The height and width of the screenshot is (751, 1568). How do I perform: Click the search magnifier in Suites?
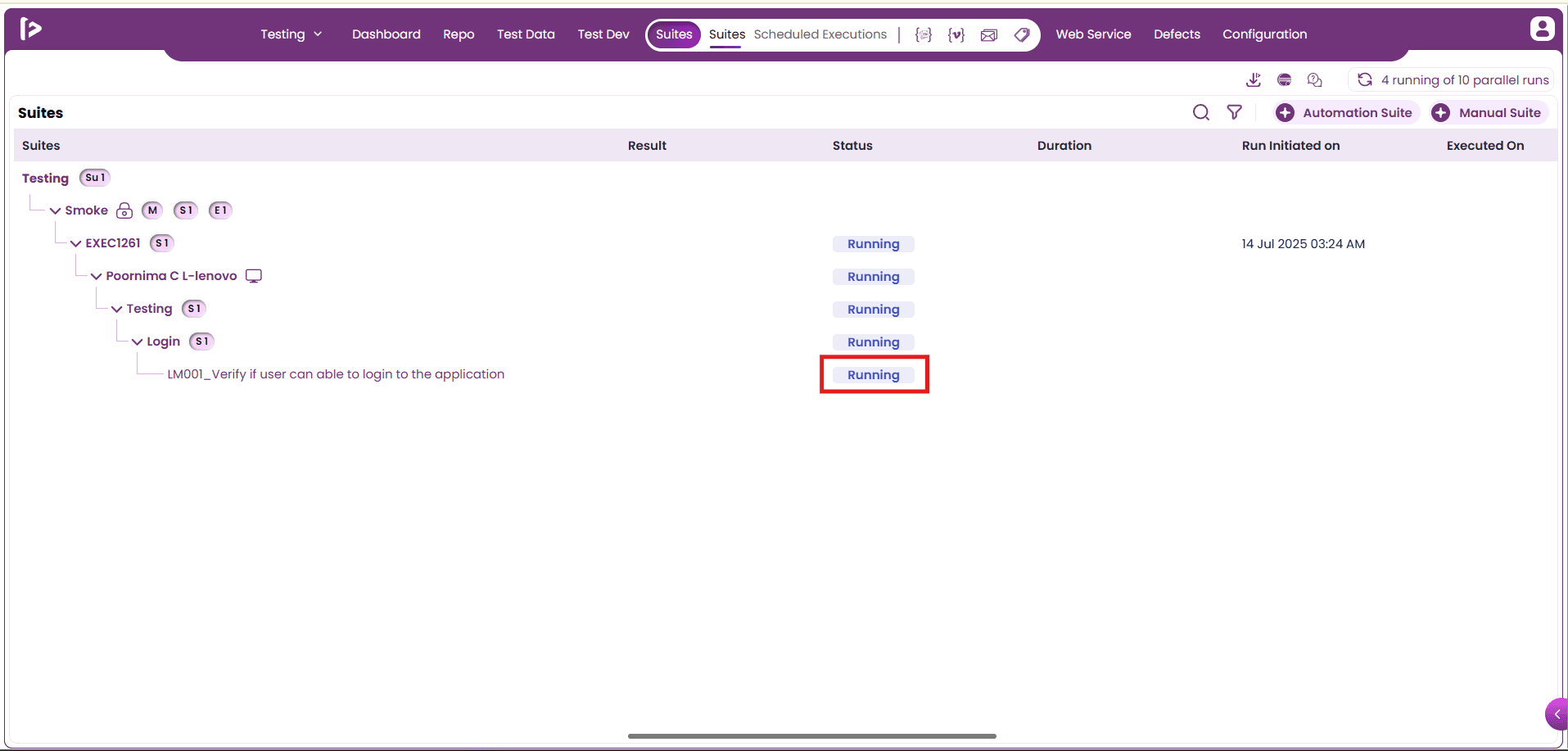pyautogui.click(x=1201, y=112)
